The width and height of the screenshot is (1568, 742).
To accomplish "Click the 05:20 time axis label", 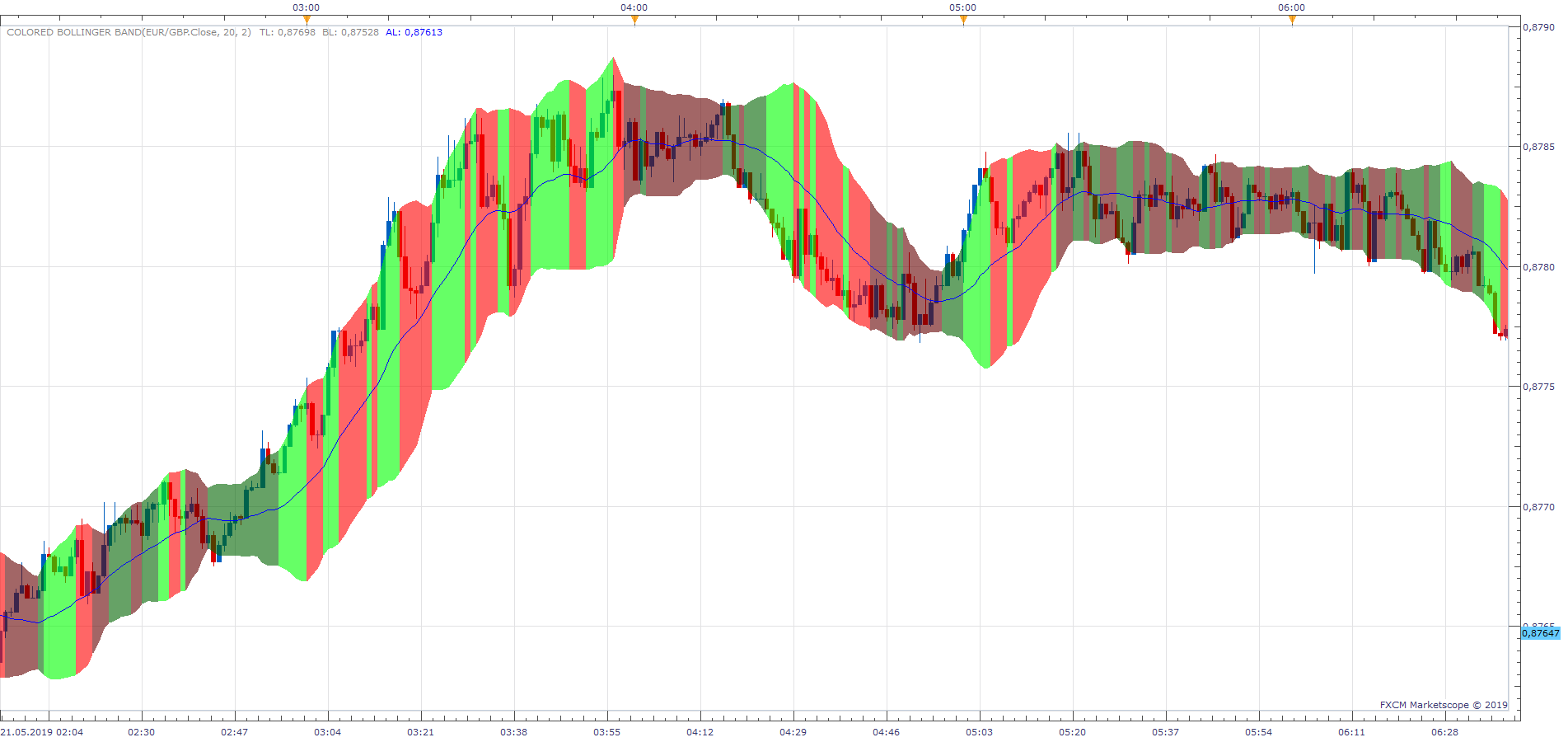I will 1073,732.
